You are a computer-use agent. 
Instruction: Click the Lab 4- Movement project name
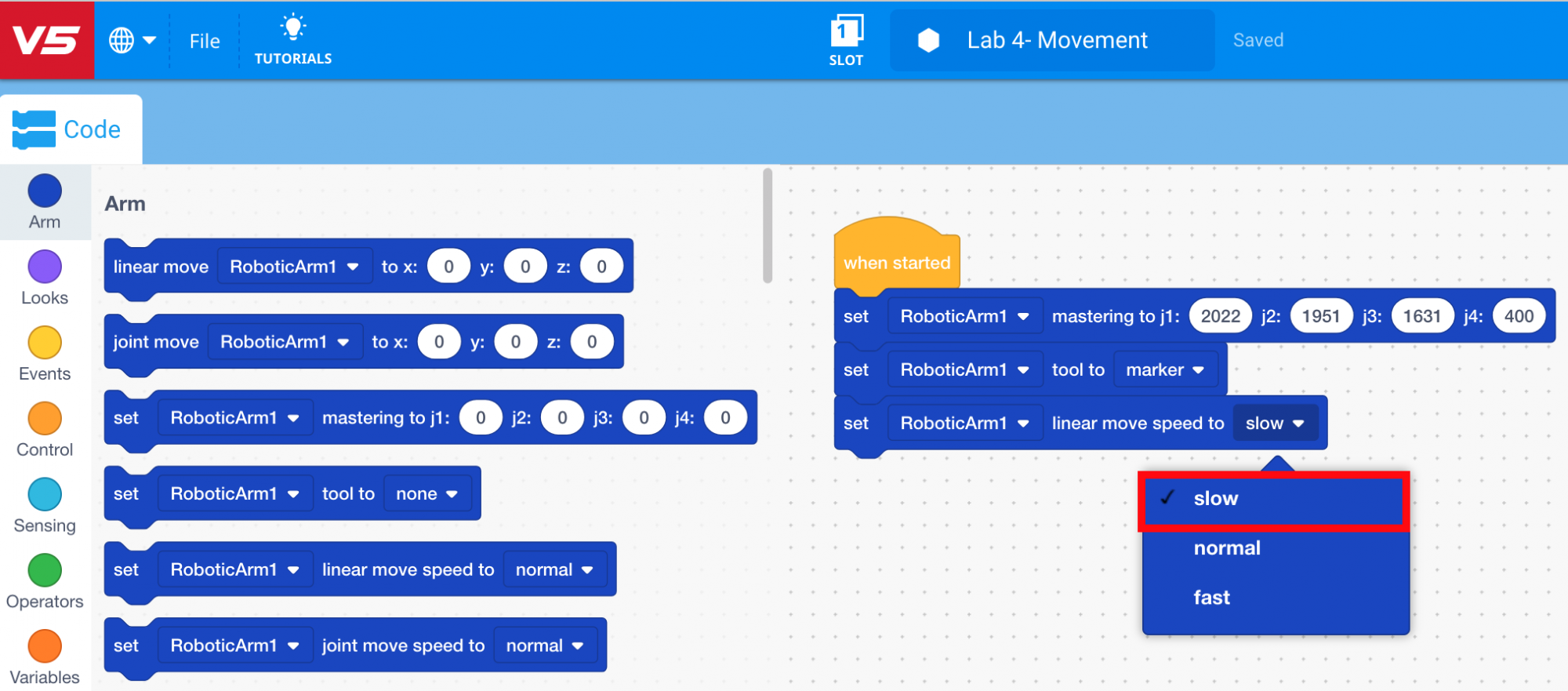coord(1057,40)
